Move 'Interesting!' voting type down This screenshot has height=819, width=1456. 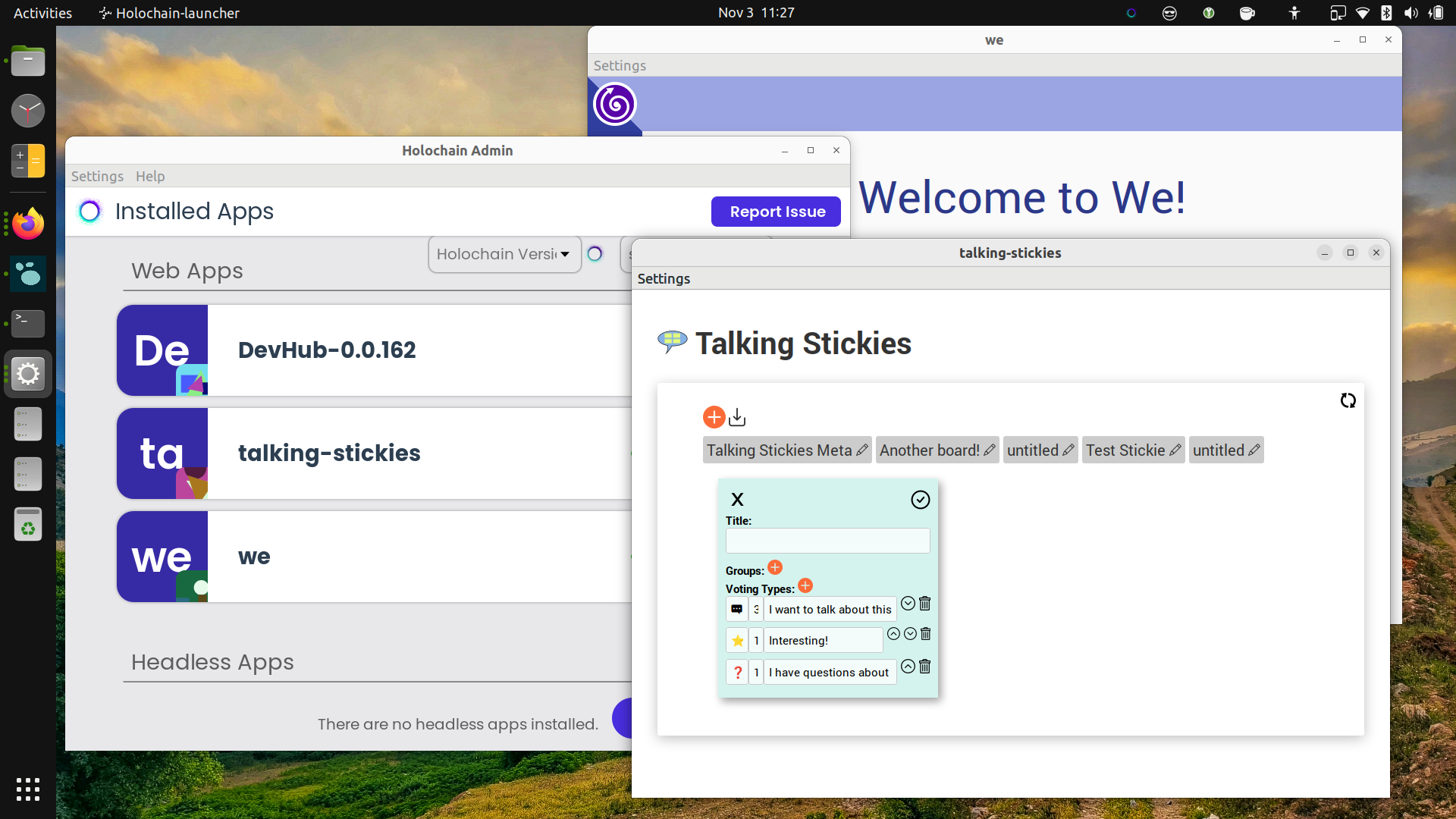click(x=910, y=634)
